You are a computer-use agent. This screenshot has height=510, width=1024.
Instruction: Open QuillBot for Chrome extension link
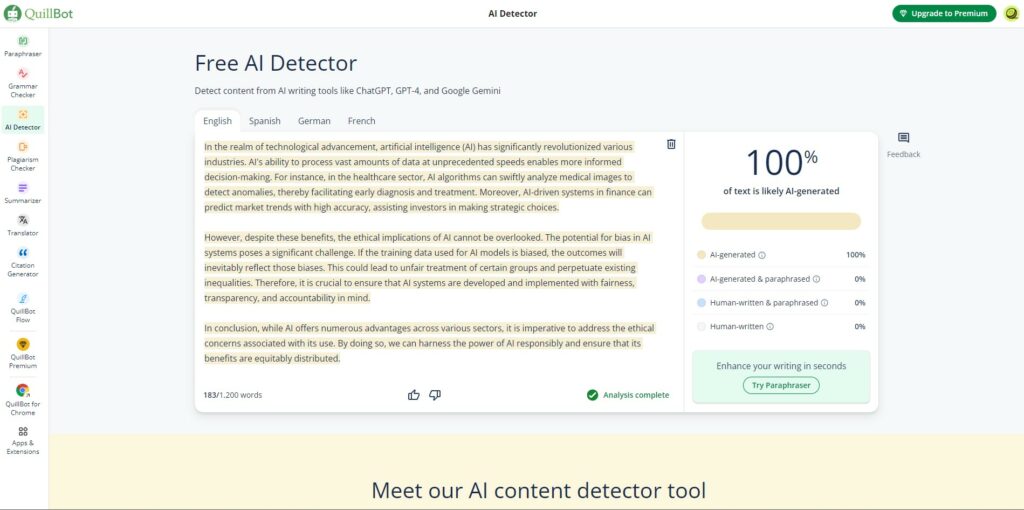[x=23, y=400]
